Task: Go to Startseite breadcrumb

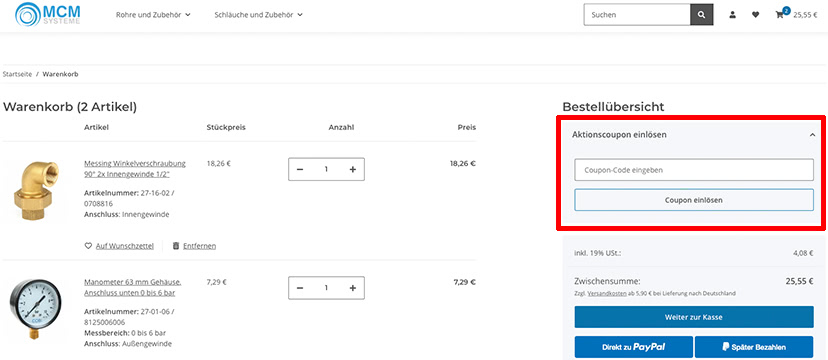Action: (17, 74)
